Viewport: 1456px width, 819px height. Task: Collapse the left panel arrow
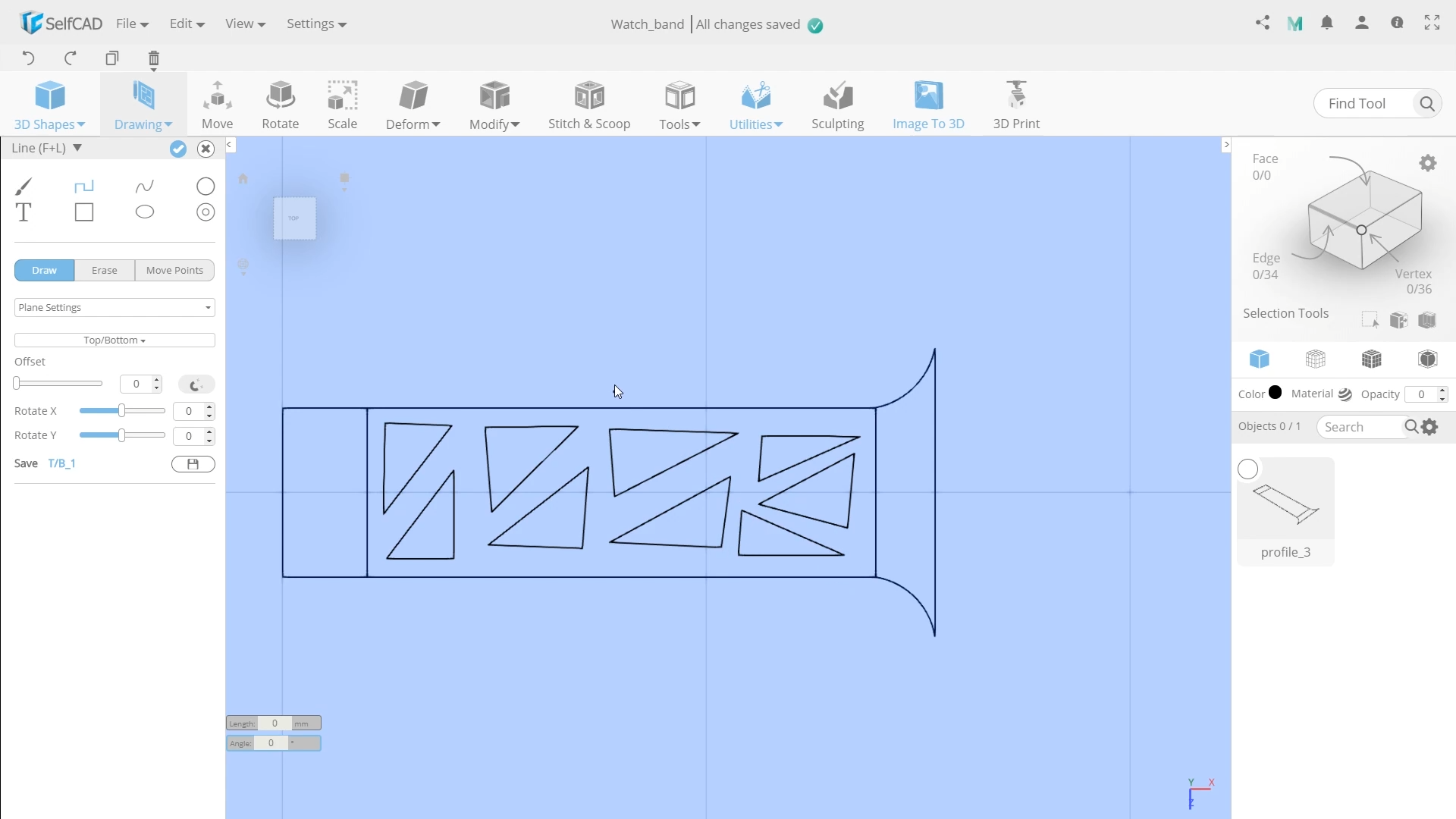coord(230,144)
